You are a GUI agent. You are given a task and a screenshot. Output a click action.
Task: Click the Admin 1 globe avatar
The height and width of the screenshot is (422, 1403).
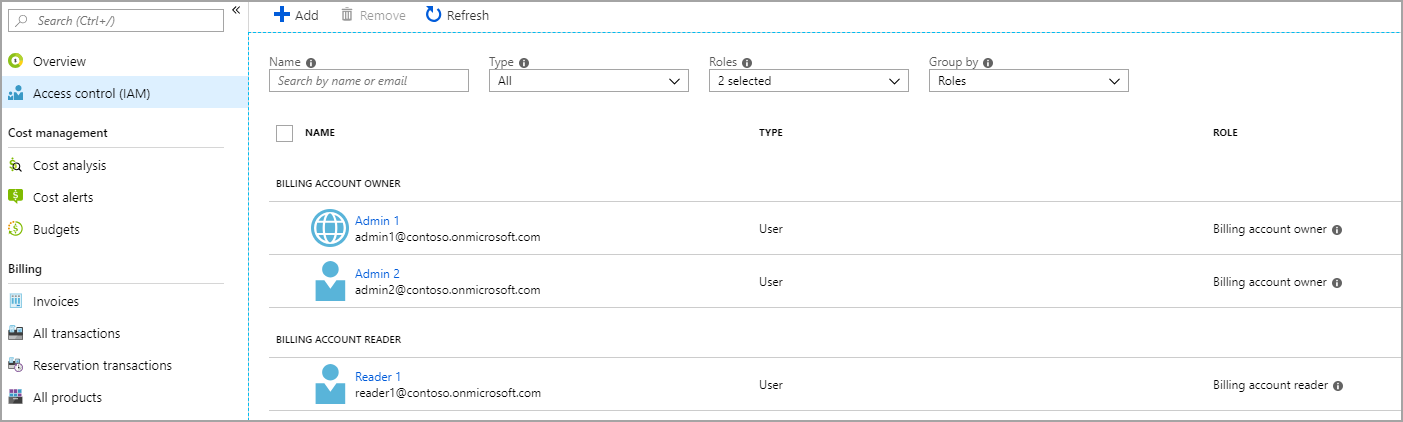click(329, 229)
